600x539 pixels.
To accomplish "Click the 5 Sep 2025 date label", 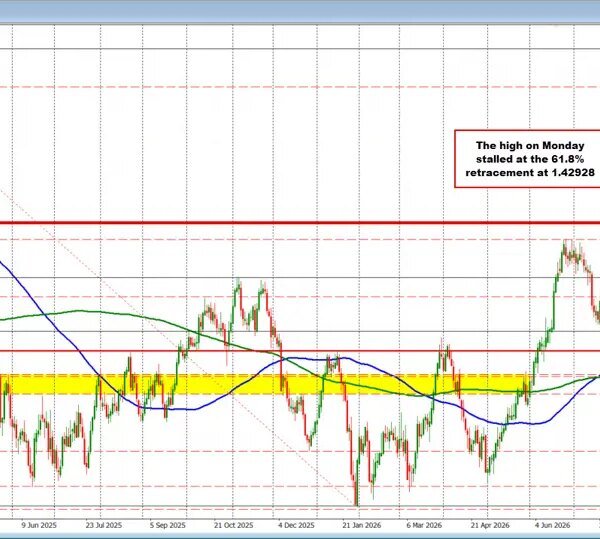I will click(x=168, y=525).
